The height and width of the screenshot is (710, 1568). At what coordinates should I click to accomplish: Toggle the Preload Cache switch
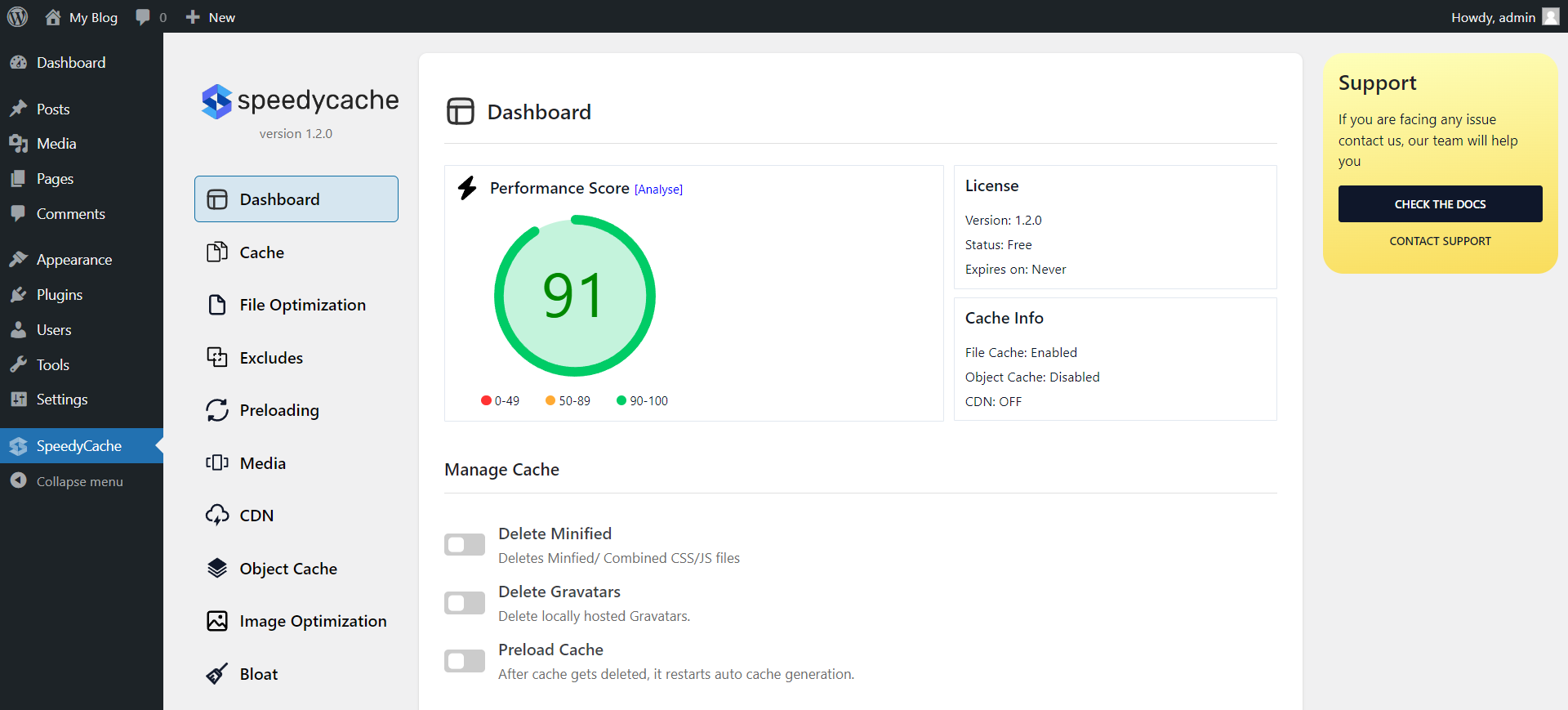[465, 661]
